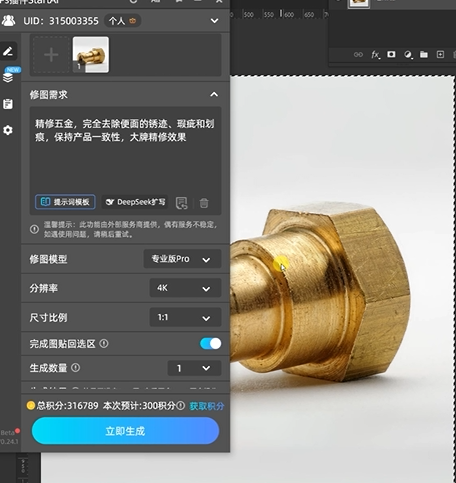Click link layers icon in Layers panel
Viewport: 456px width, 483px height.
point(358,55)
